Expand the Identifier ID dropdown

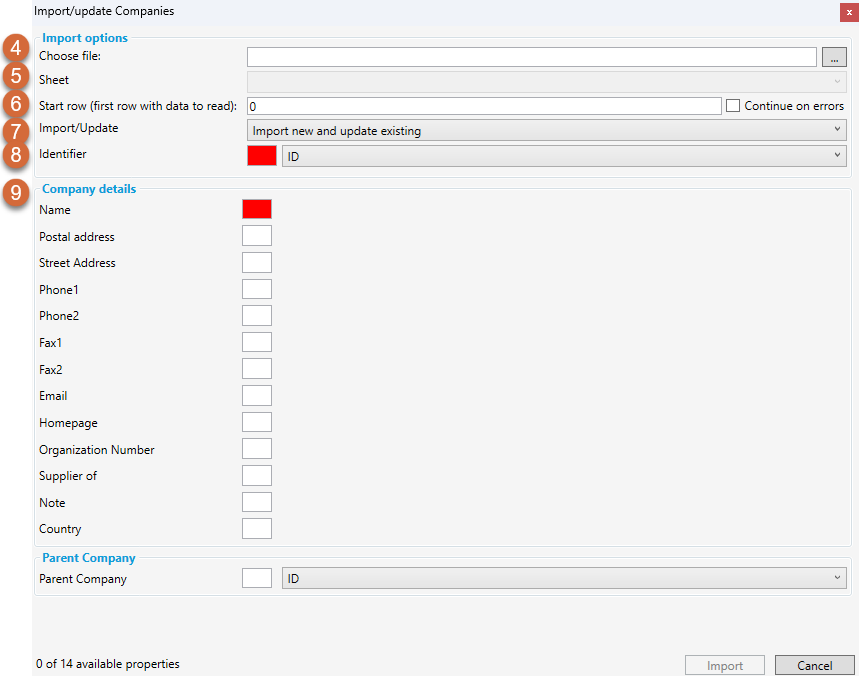564,156
